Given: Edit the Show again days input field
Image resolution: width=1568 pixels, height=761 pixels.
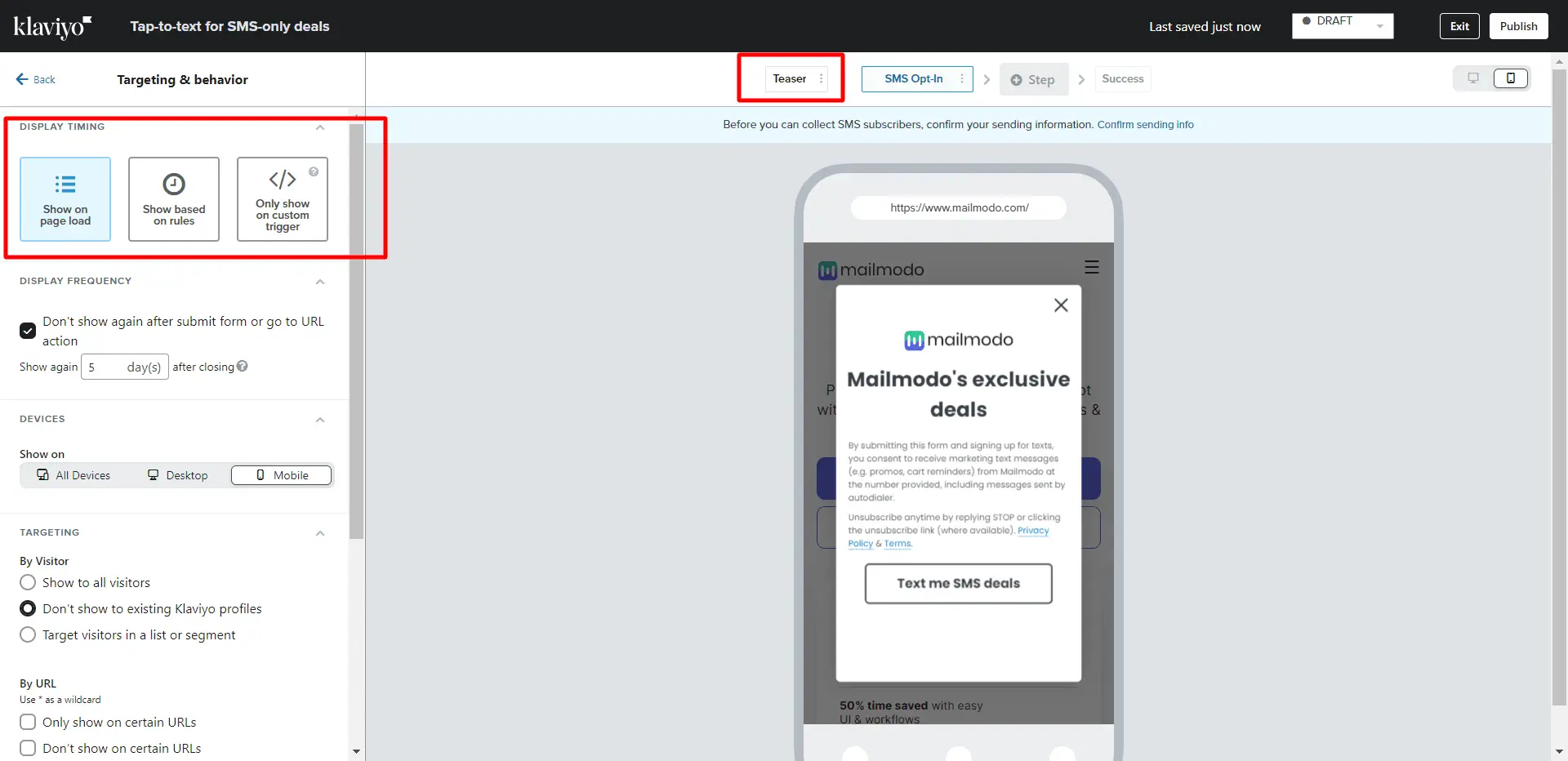Looking at the screenshot, I should pos(125,367).
